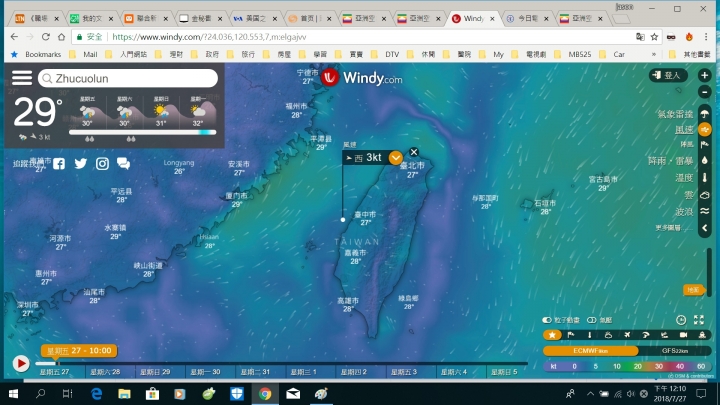This screenshot has height=405, width=720.
Task: Bookmark this page with star icon
Action: tap(654, 37)
